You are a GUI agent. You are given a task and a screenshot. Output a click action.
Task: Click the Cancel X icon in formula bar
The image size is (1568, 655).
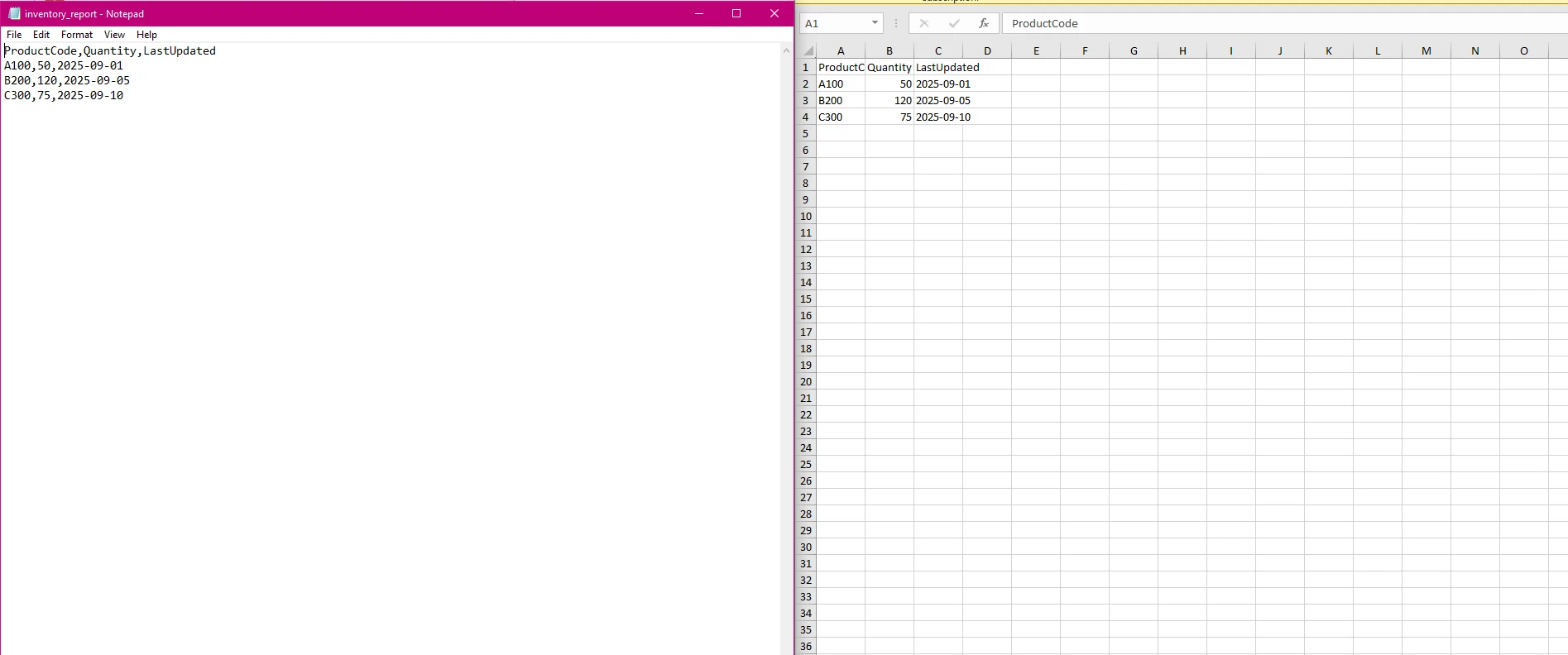click(x=924, y=23)
